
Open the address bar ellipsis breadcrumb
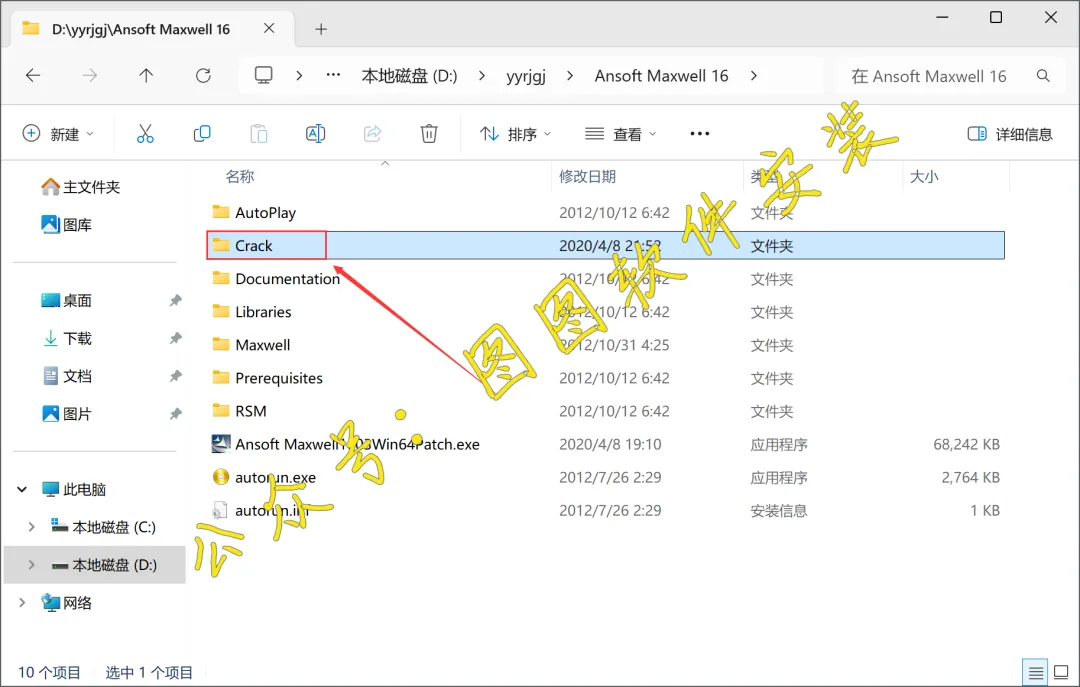[x=333, y=75]
